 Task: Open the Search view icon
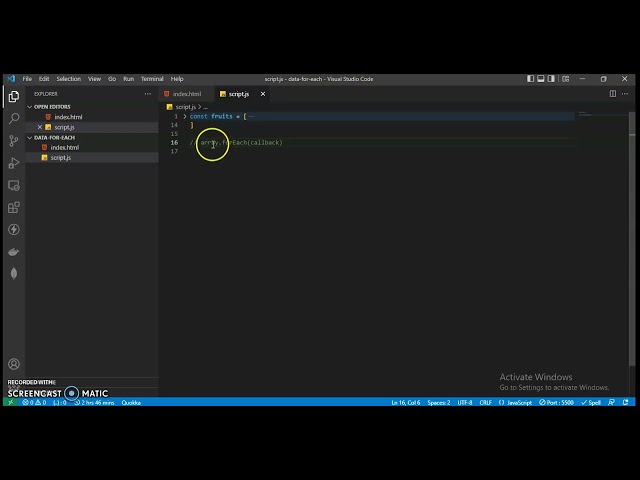(14, 118)
